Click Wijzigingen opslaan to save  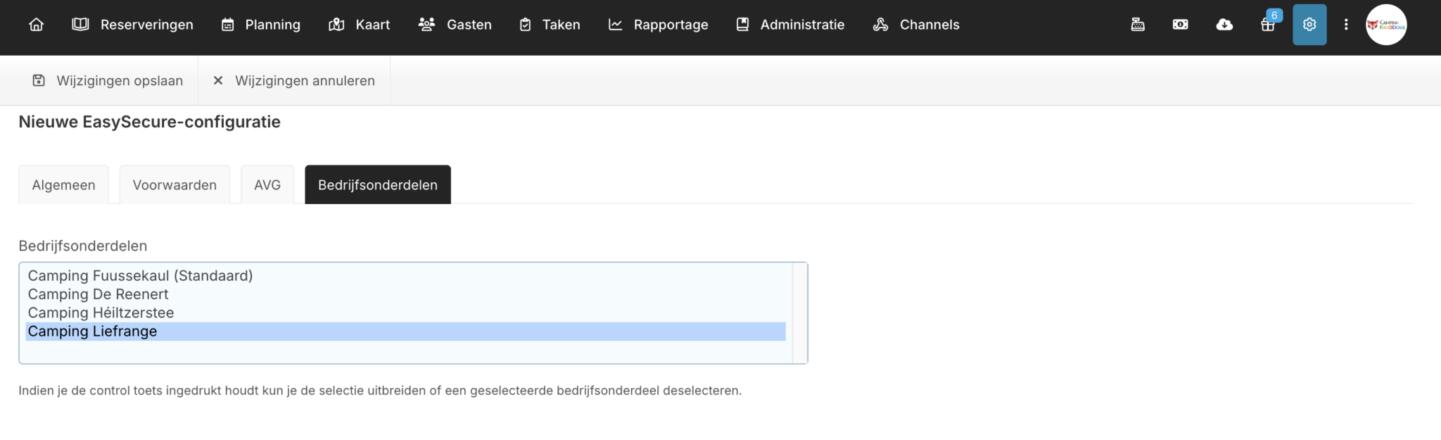107,81
